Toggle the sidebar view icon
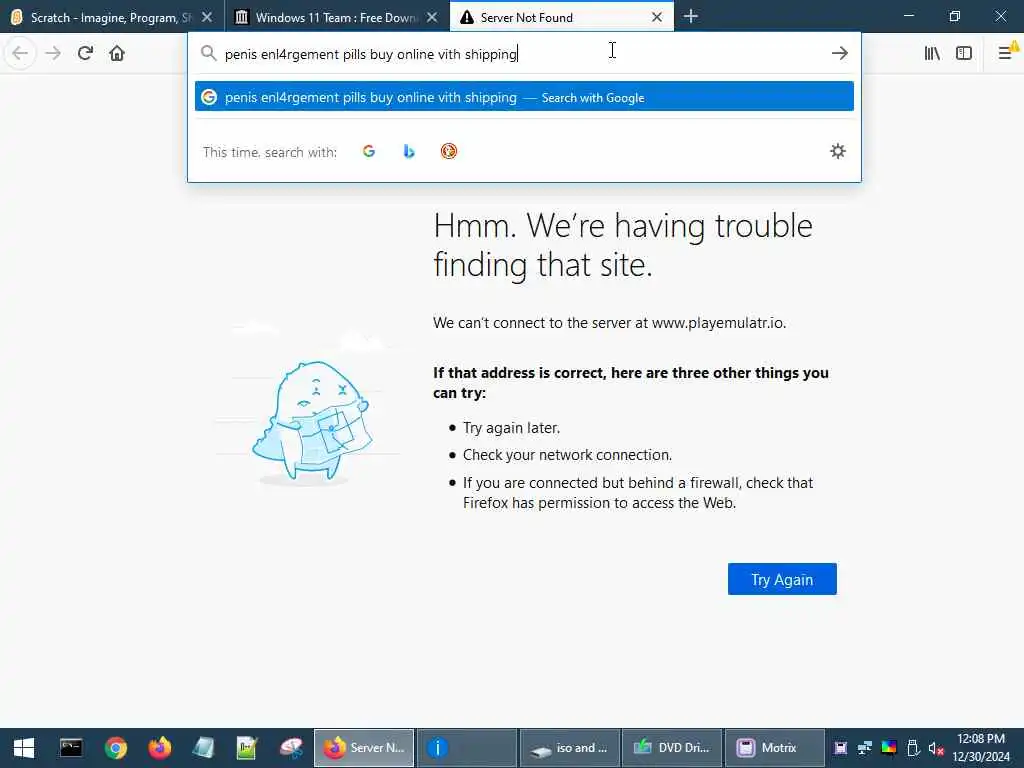The height and width of the screenshot is (768, 1024). (964, 53)
